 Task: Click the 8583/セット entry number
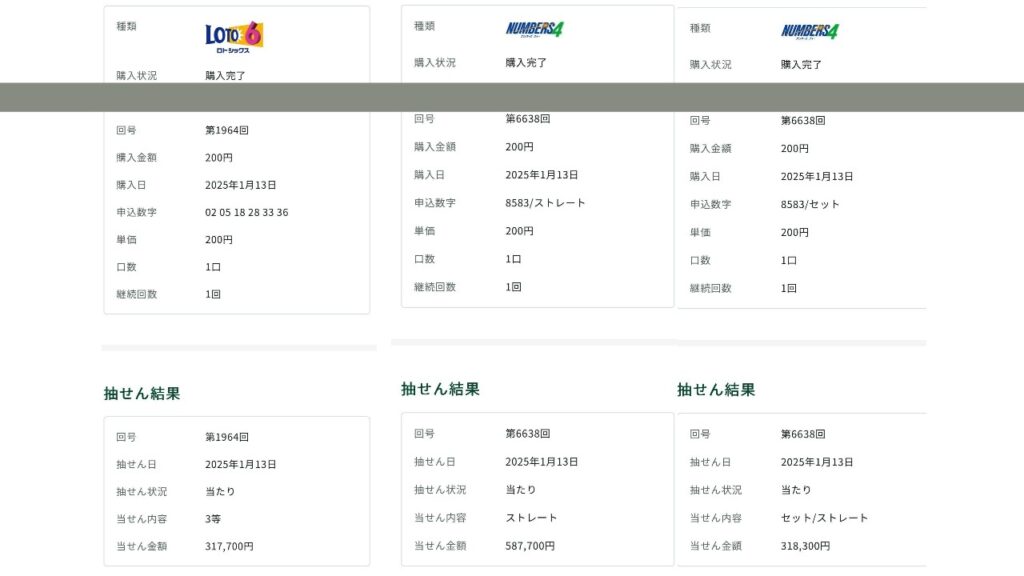810,204
